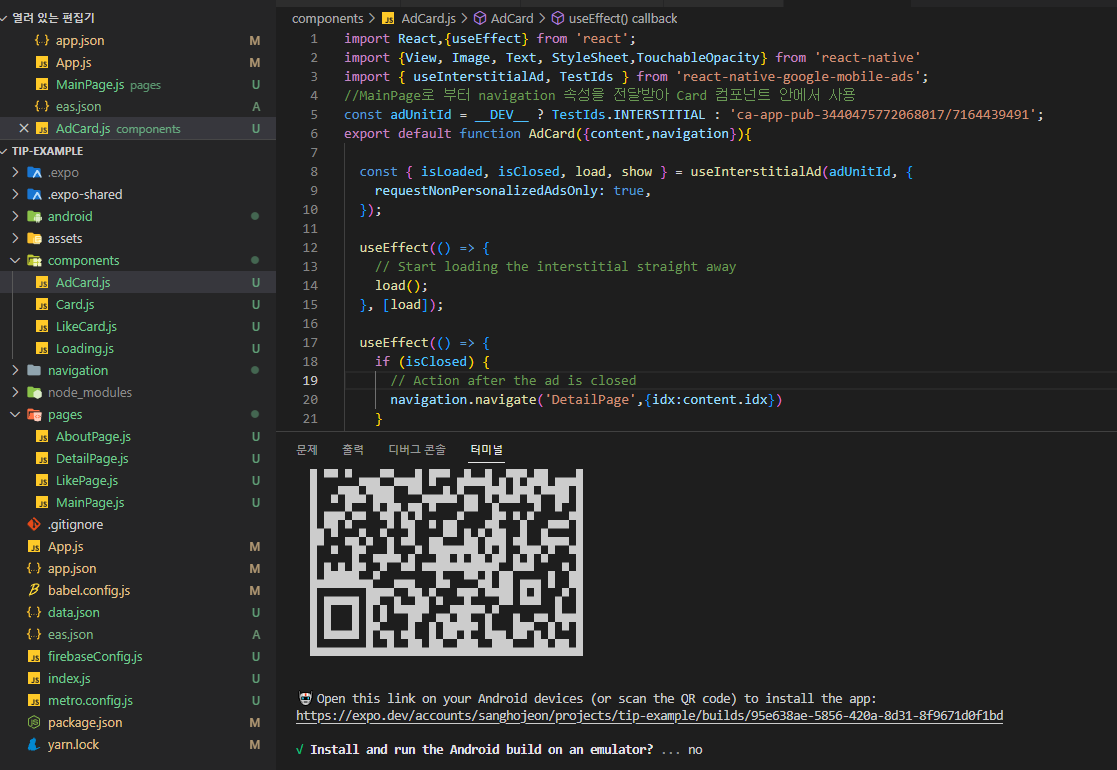
Task: Switch to 디버그 콘솔 tab
Action: [x=417, y=449]
